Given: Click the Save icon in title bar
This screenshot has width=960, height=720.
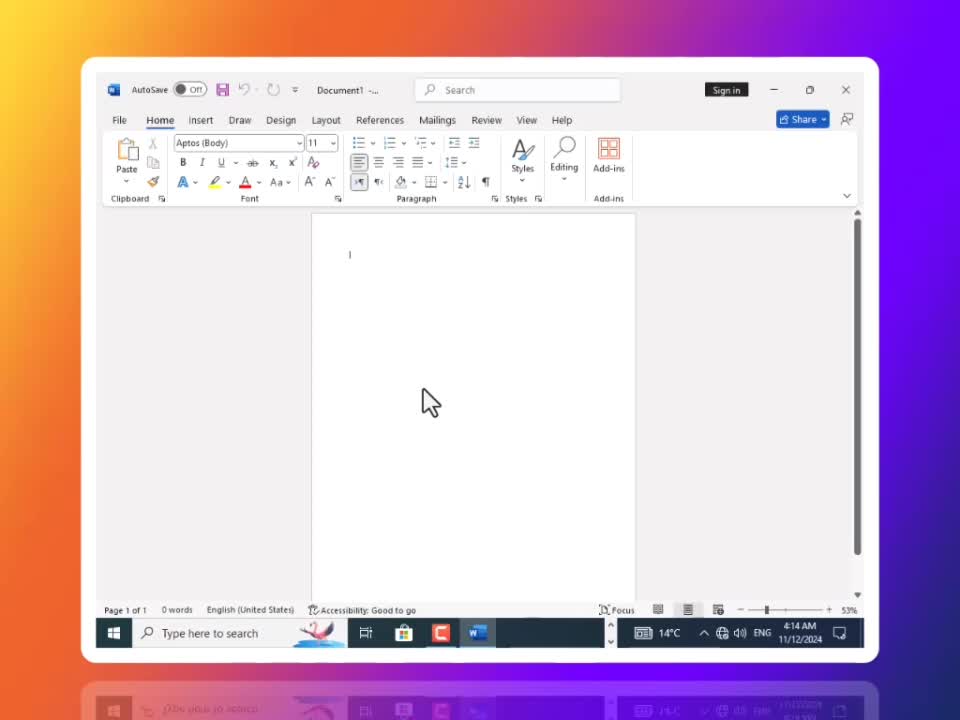Looking at the screenshot, I should pos(223,90).
